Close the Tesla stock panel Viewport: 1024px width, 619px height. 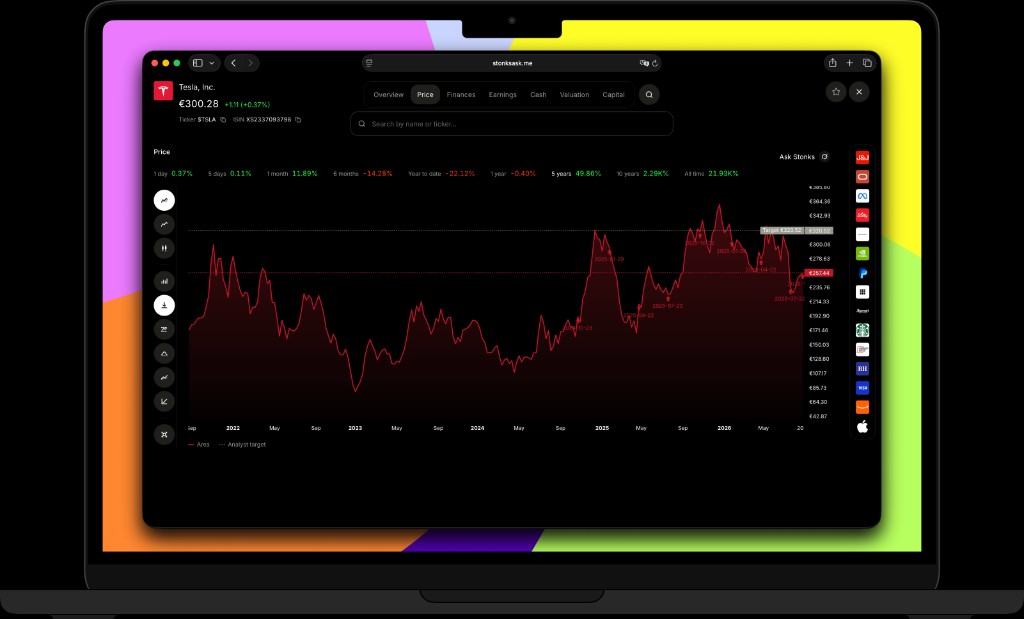pos(859,92)
